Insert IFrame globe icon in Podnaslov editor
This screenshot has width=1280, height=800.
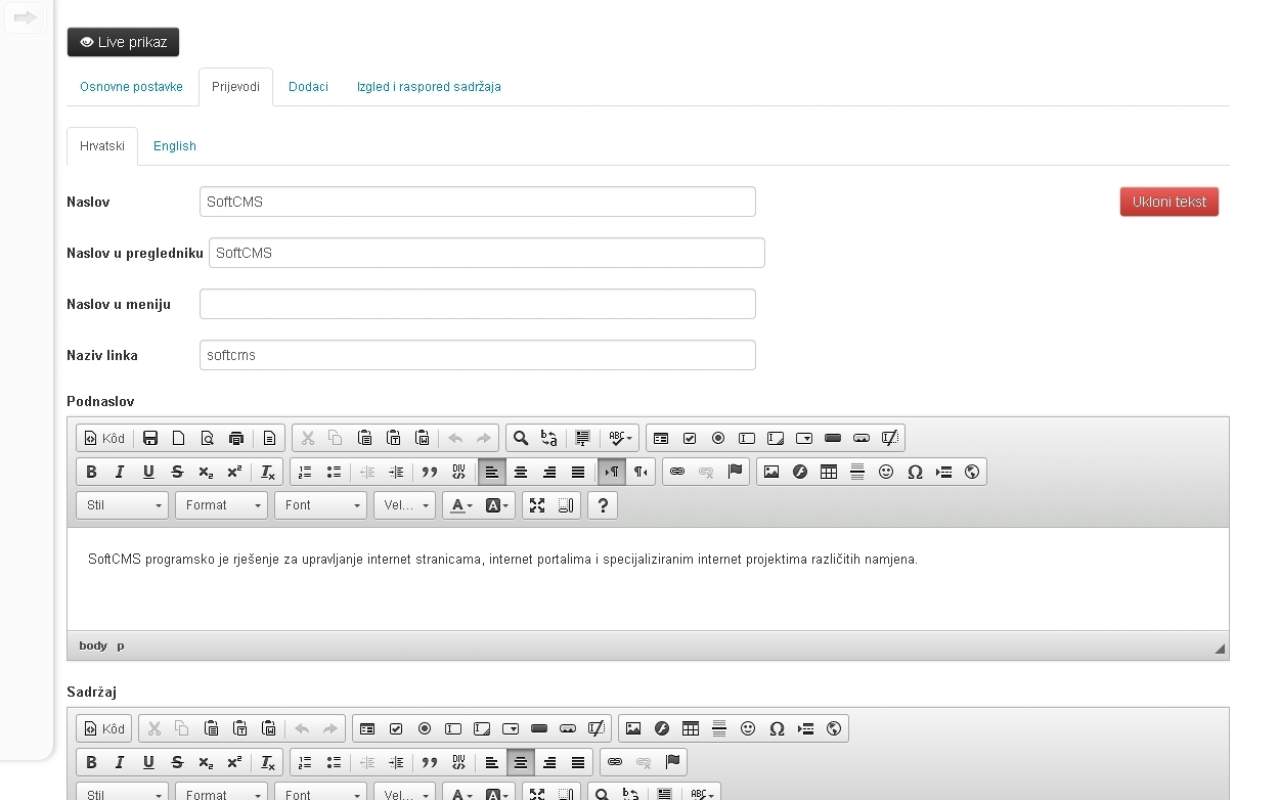tap(972, 472)
